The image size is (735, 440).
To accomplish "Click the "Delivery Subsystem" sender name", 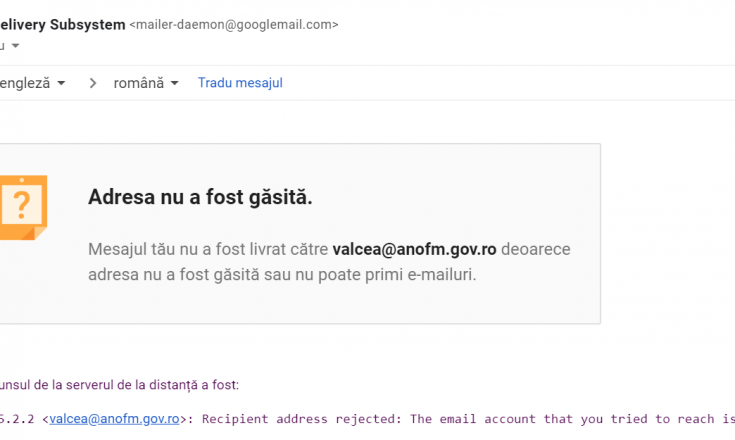I will pyautogui.click(x=62, y=24).
